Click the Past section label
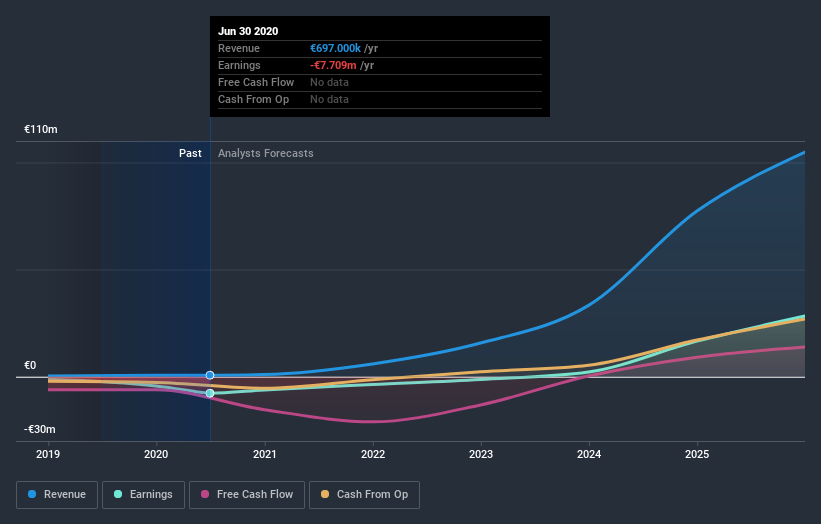 [x=190, y=153]
